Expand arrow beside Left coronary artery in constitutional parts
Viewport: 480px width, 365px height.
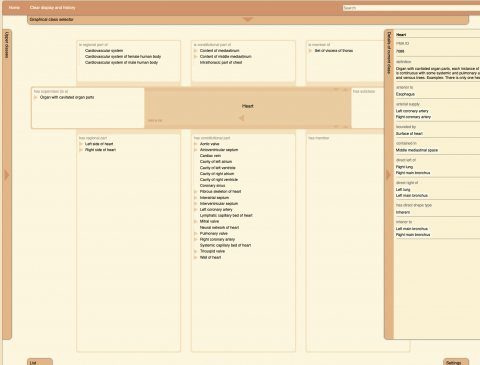pyautogui.click(x=196, y=210)
